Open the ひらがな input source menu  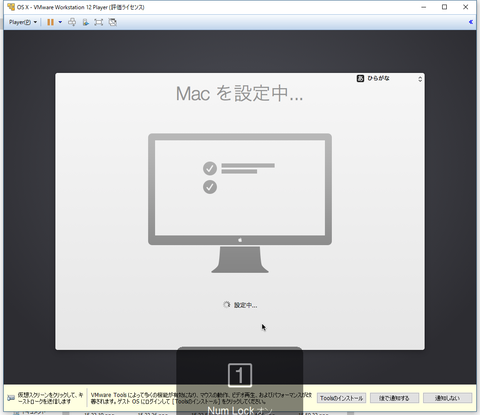[389, 79]
